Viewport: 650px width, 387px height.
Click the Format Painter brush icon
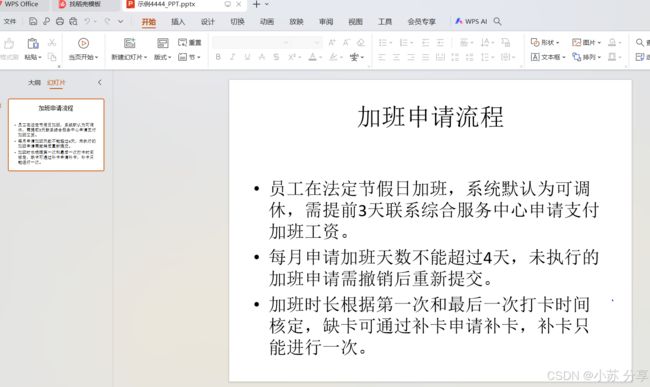[x=9, y=43]
